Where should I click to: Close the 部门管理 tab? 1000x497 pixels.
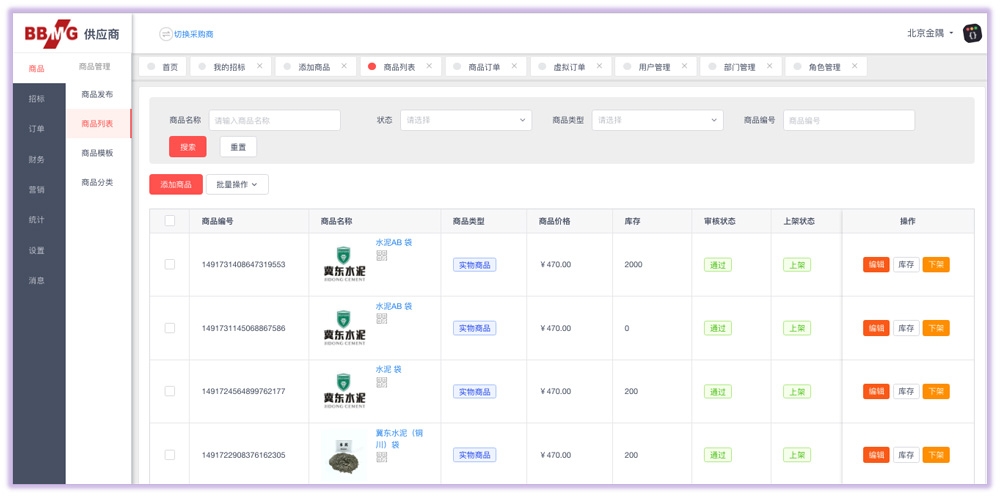coord(769,66)
